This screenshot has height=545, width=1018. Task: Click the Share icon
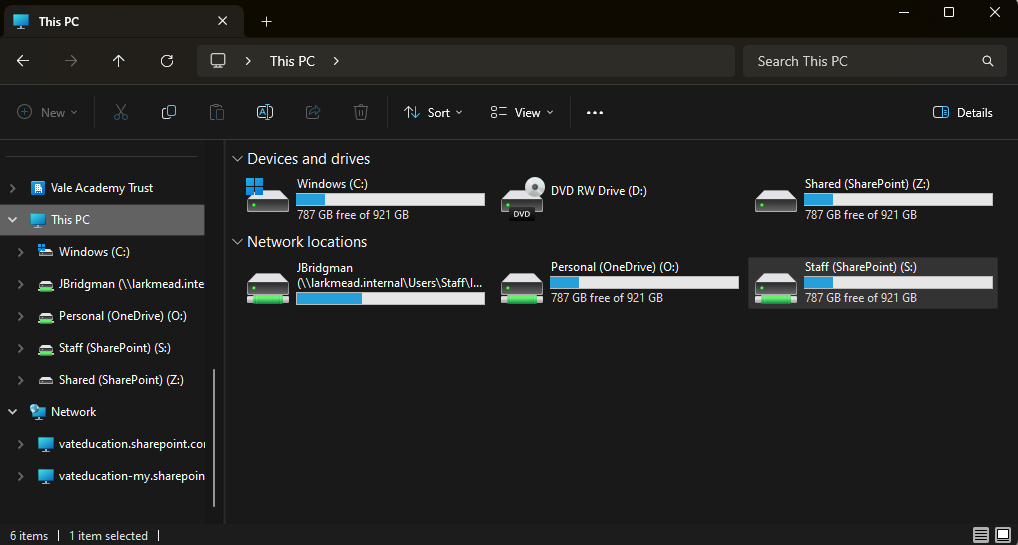(x=313, y=112)
